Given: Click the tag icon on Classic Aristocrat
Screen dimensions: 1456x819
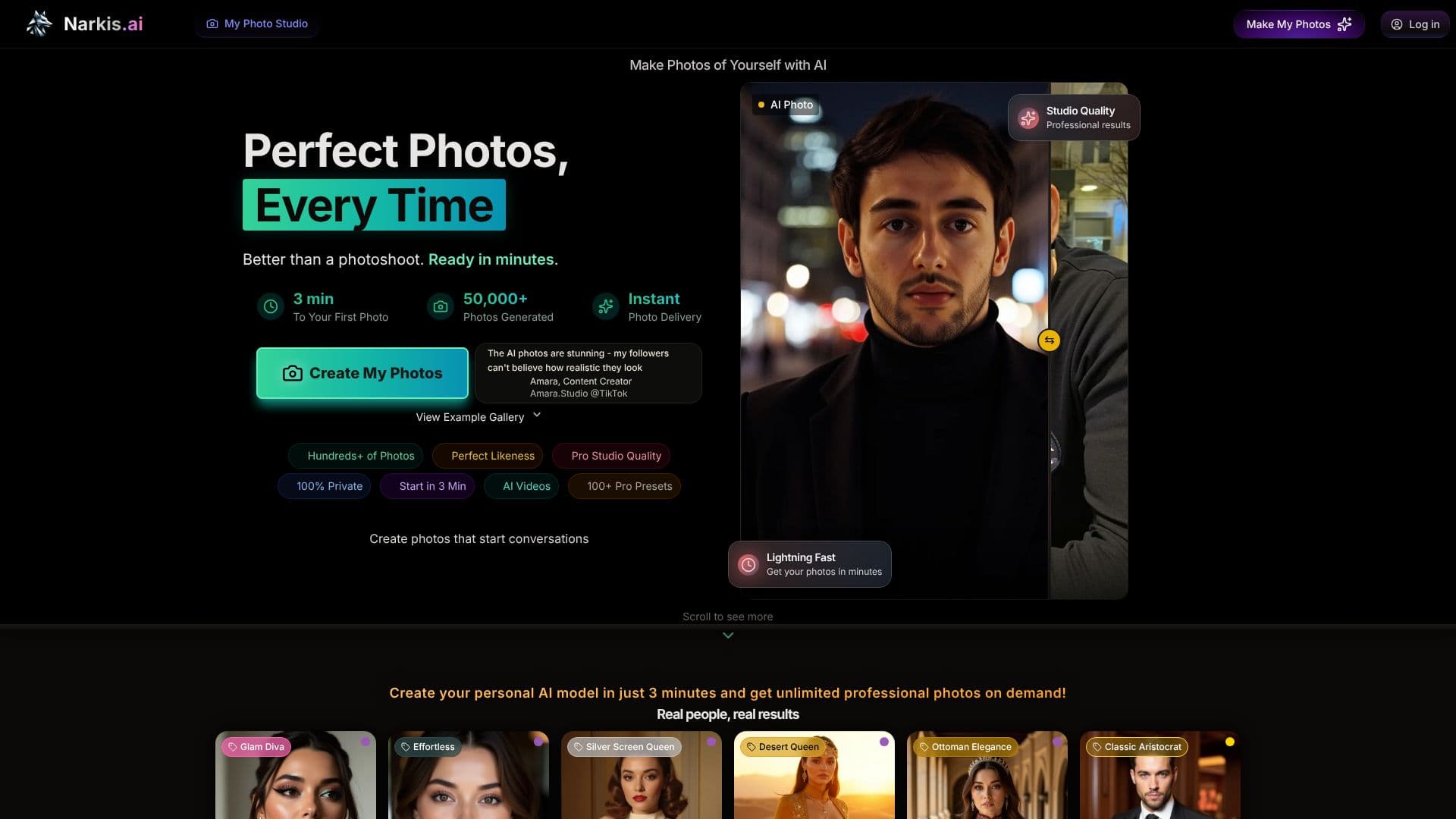Looking at the screenshot, I should (1097, 747).
